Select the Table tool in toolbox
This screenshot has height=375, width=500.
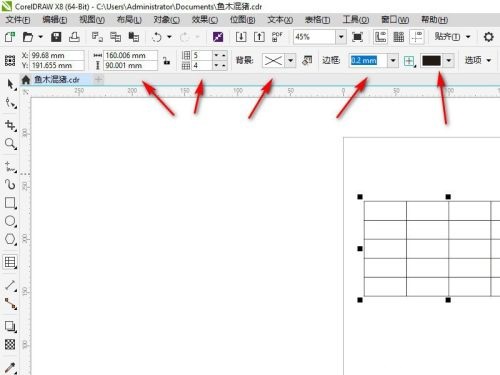(x=10, y=262)
